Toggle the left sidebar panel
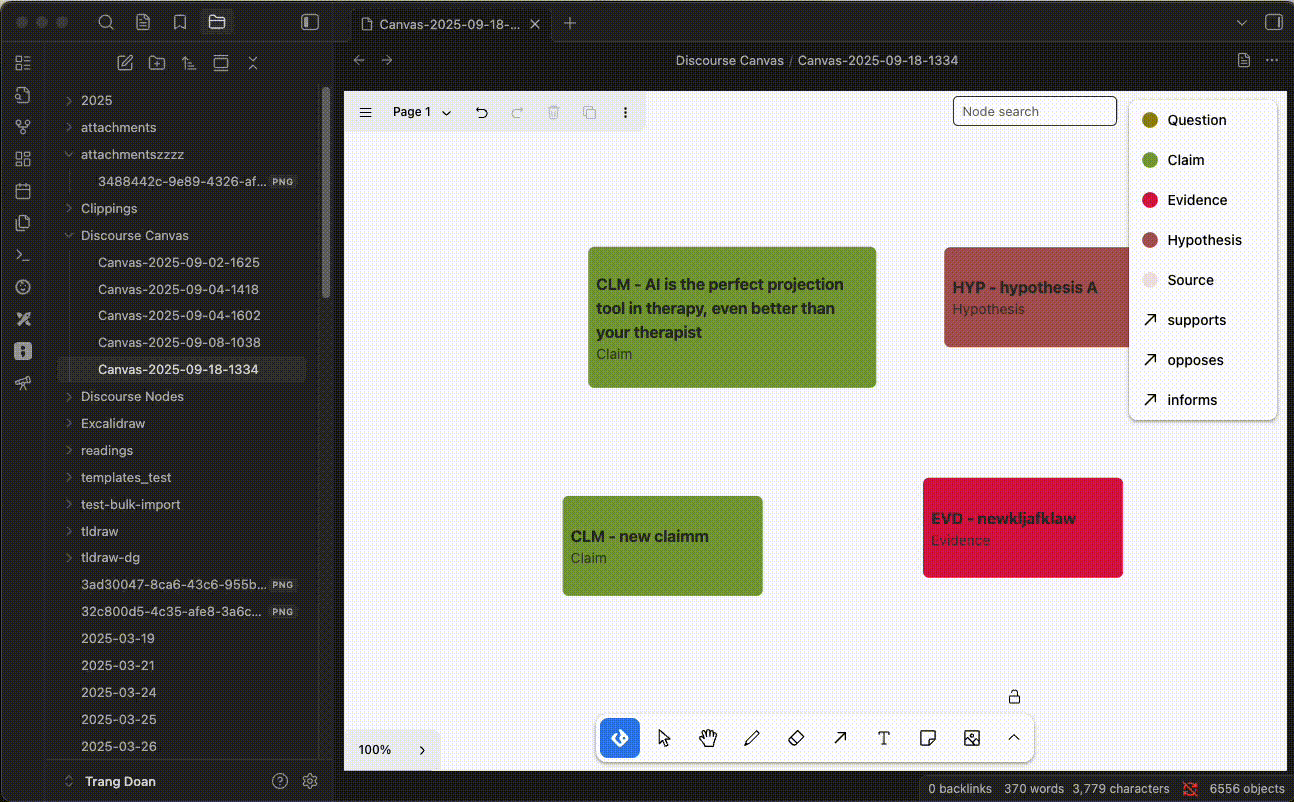This screenshot has width=1294, height=802. point(310,22)
